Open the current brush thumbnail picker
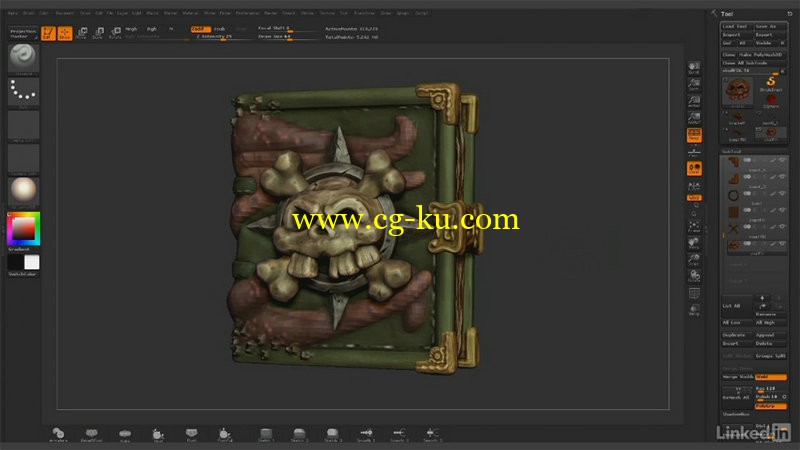This screenshot has height=450, width=800. tap(23, 59)
